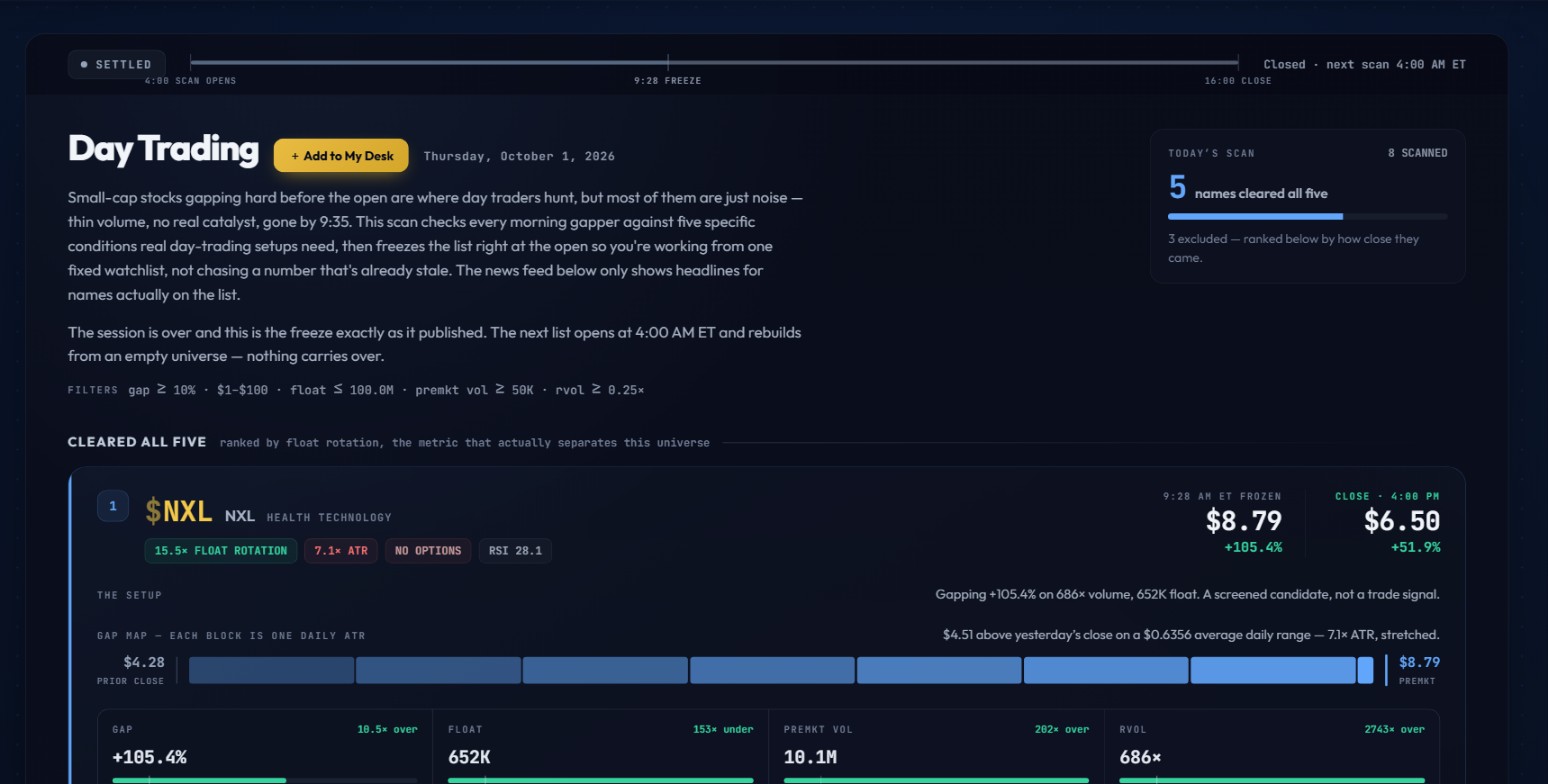The height and width of the screenshot is (784, 1548).
Task: Click the FLOAT metric value 652K
Action: (469, 757)
